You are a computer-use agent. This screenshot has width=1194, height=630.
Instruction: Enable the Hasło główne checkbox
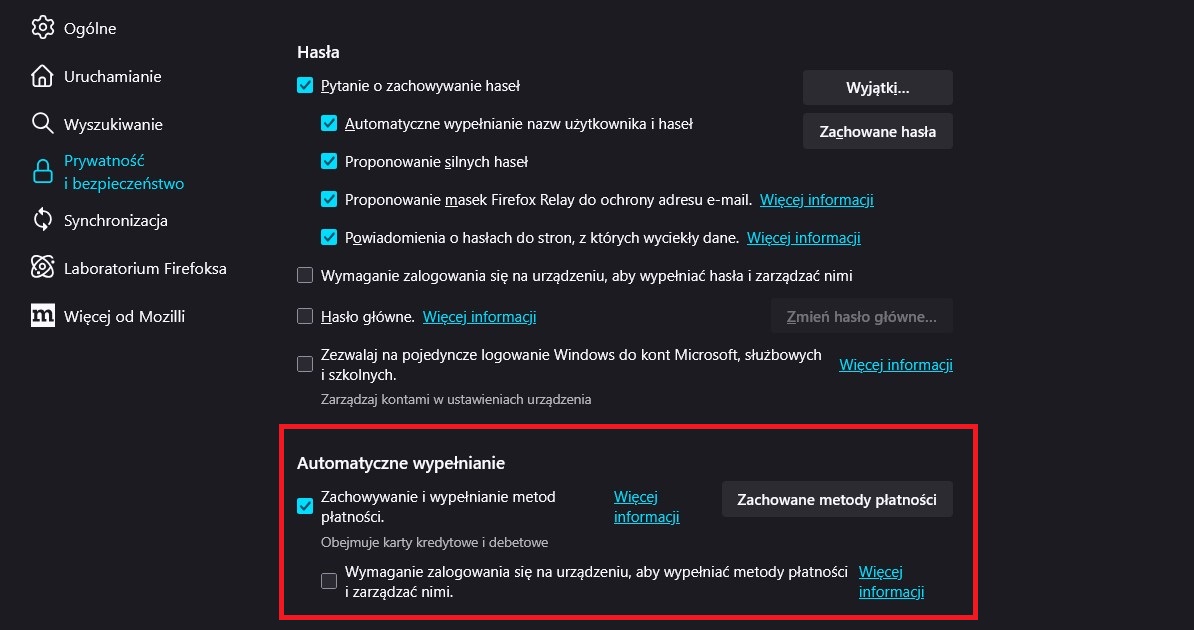coord(306,316)
